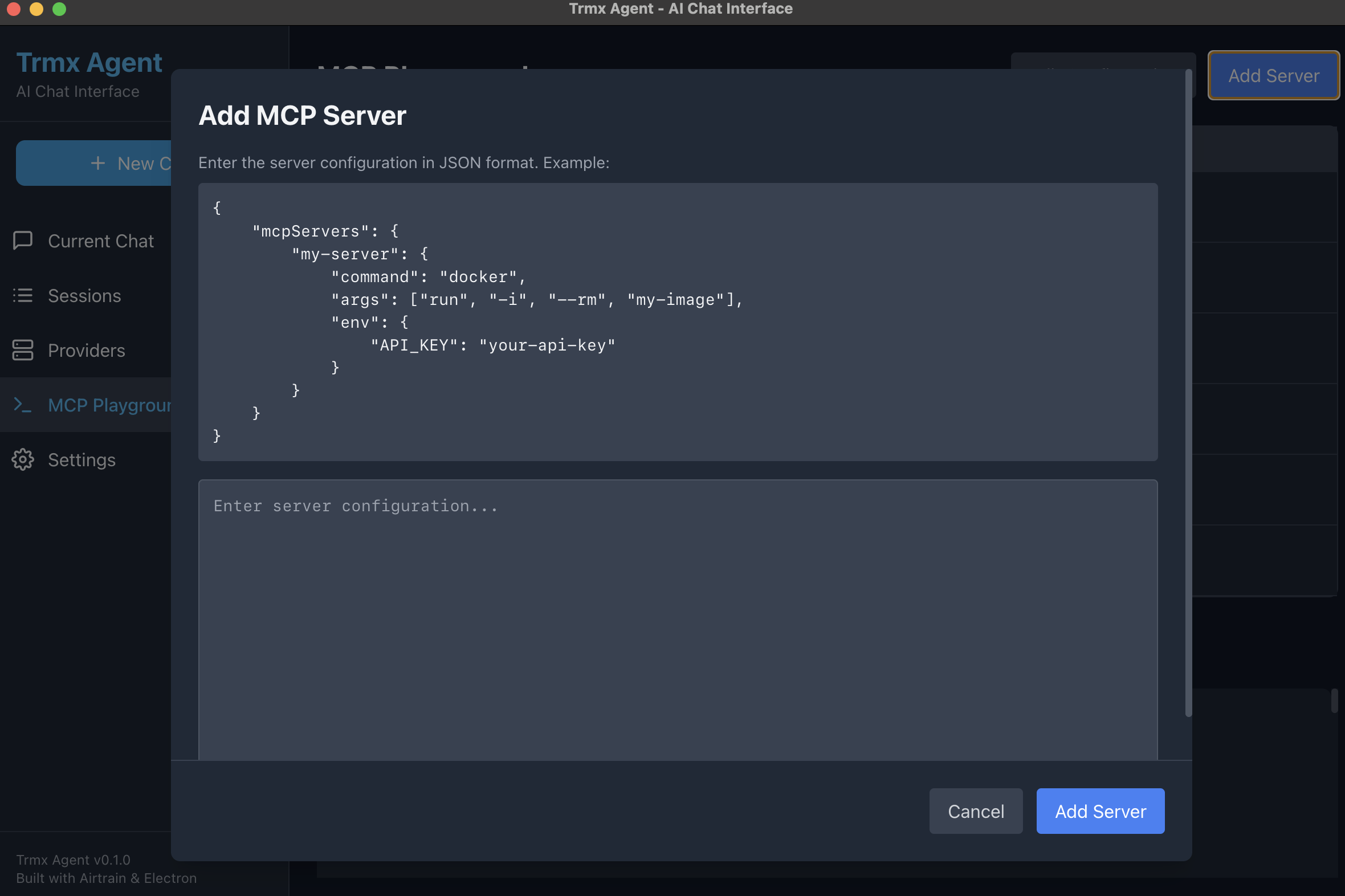Click the example JSON code block
1345x896 pixels.
click(x=678, y=321)
